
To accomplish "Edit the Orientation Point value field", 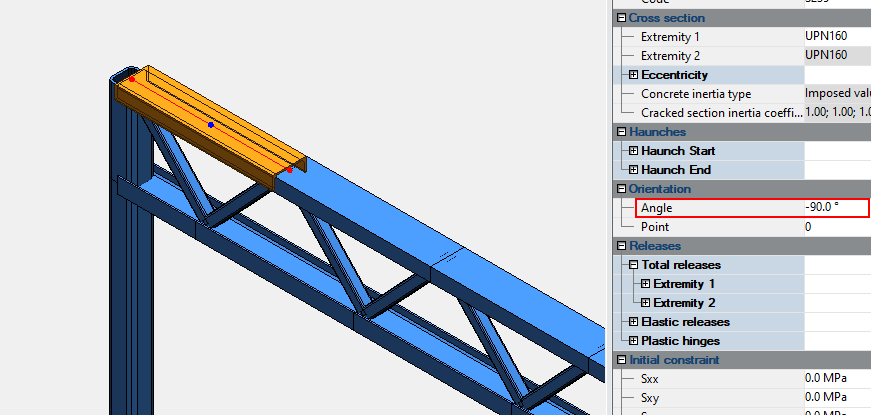I will 835,227.
